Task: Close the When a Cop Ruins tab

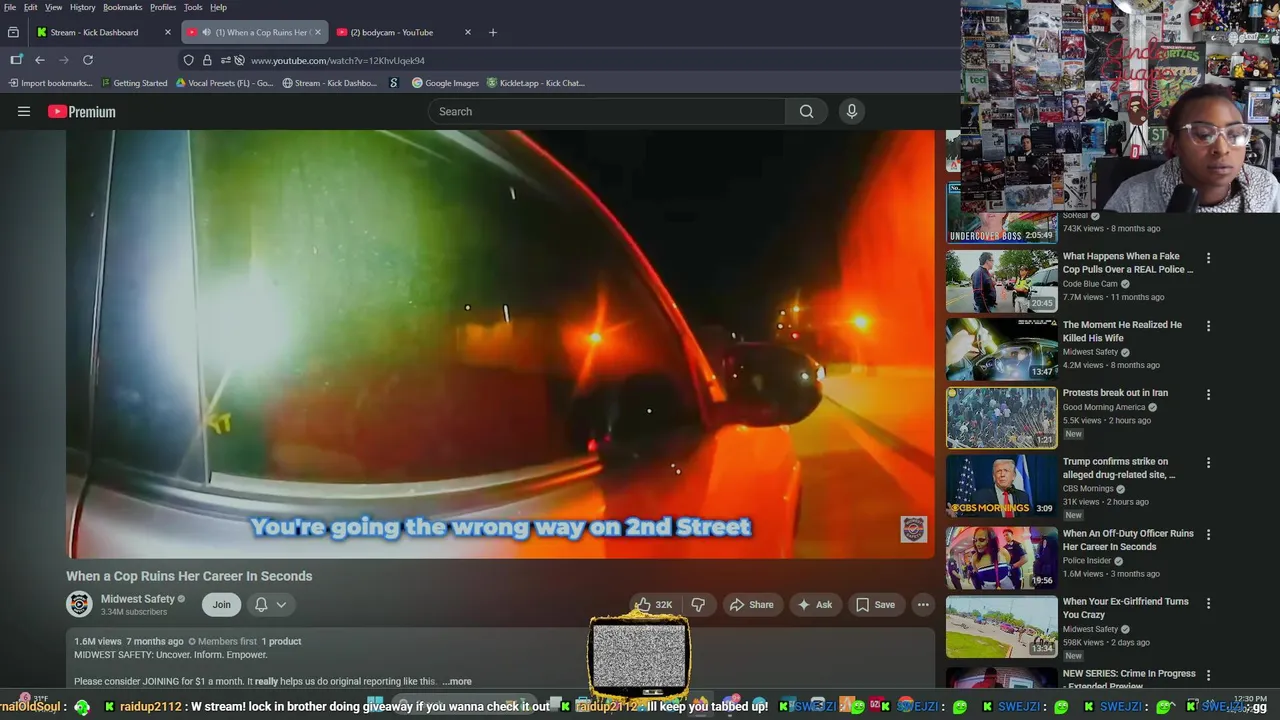Action: point(318,32)
